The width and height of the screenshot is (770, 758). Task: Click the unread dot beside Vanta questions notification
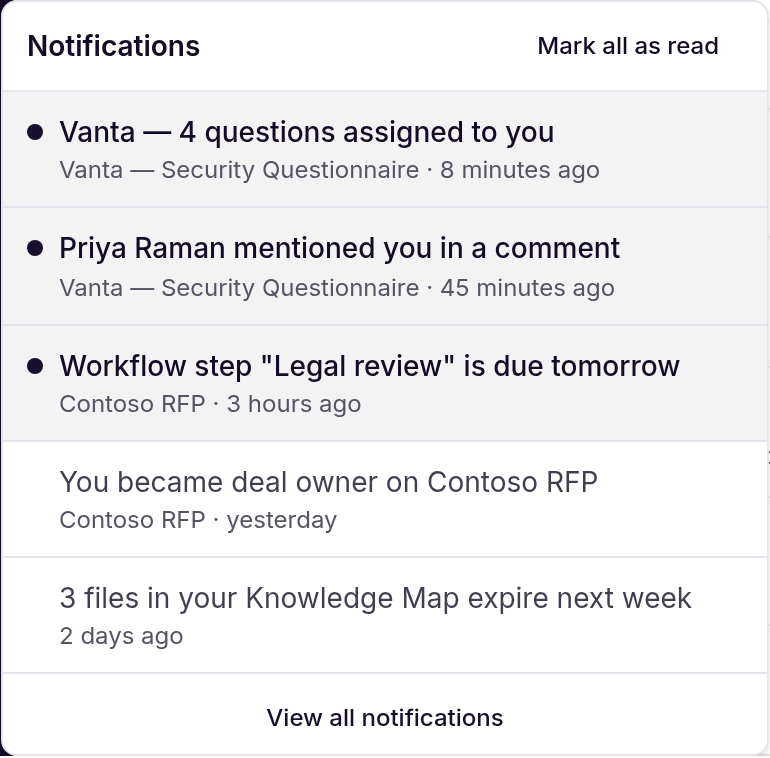click(x=35, y=132)
